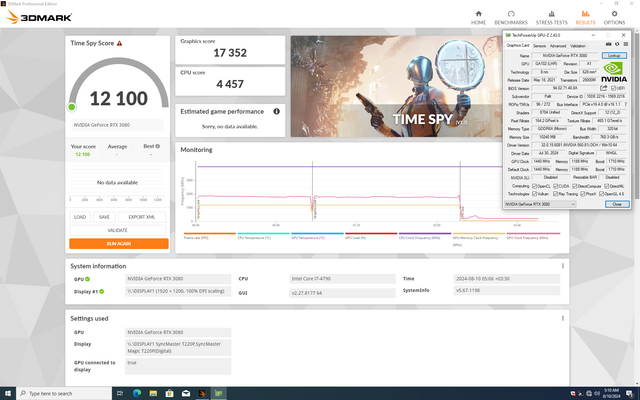Switch to the Advanced tab in GPU-Z

557,45
